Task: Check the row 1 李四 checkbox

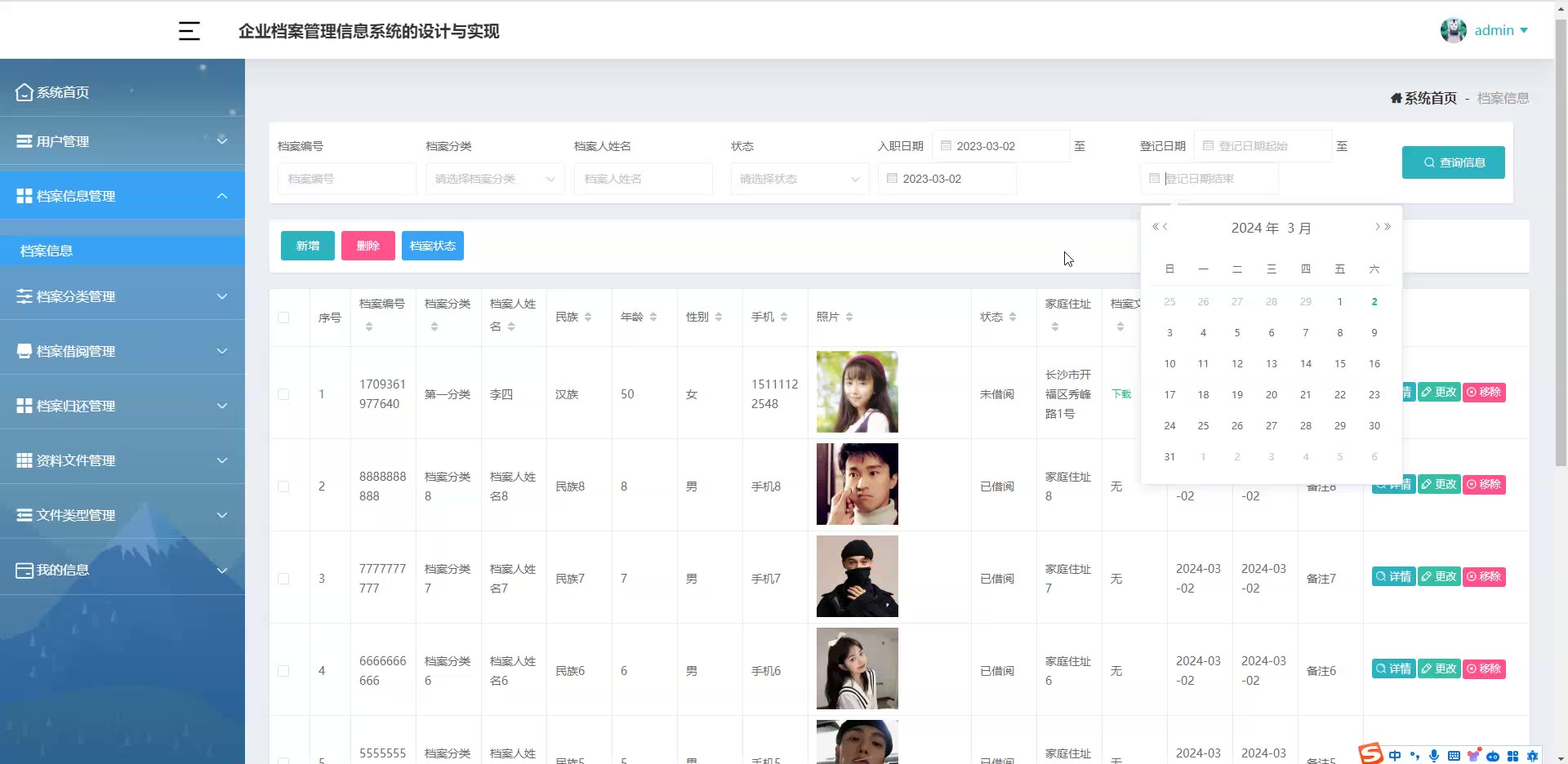Action: (x=283, y=394)
